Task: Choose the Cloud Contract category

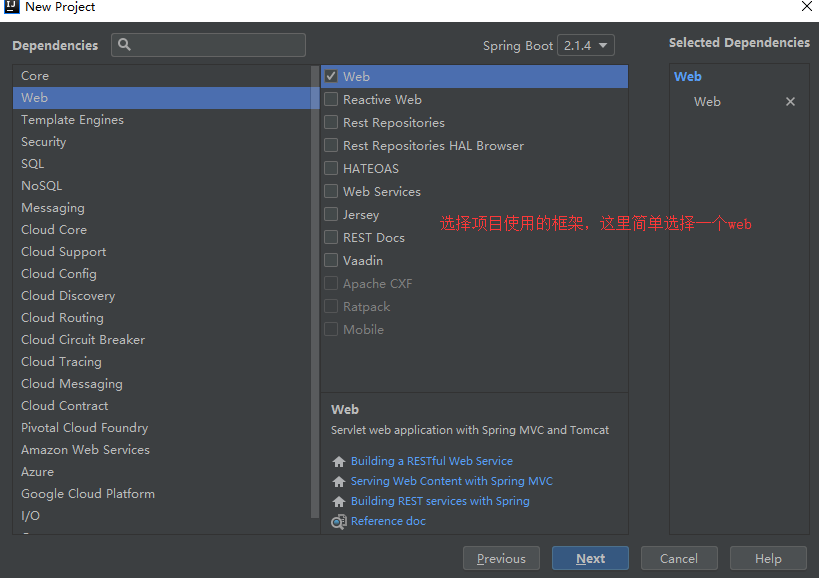Action: (162, 405)
